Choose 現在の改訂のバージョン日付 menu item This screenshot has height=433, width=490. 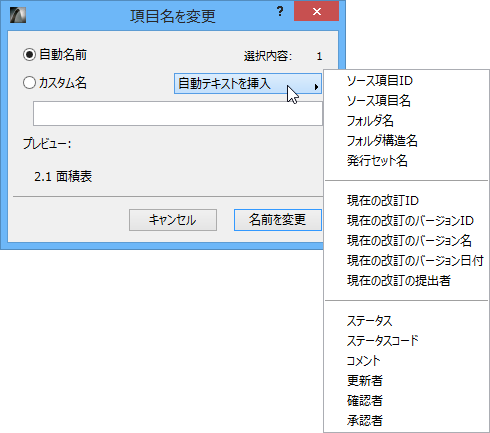(406, 261)
